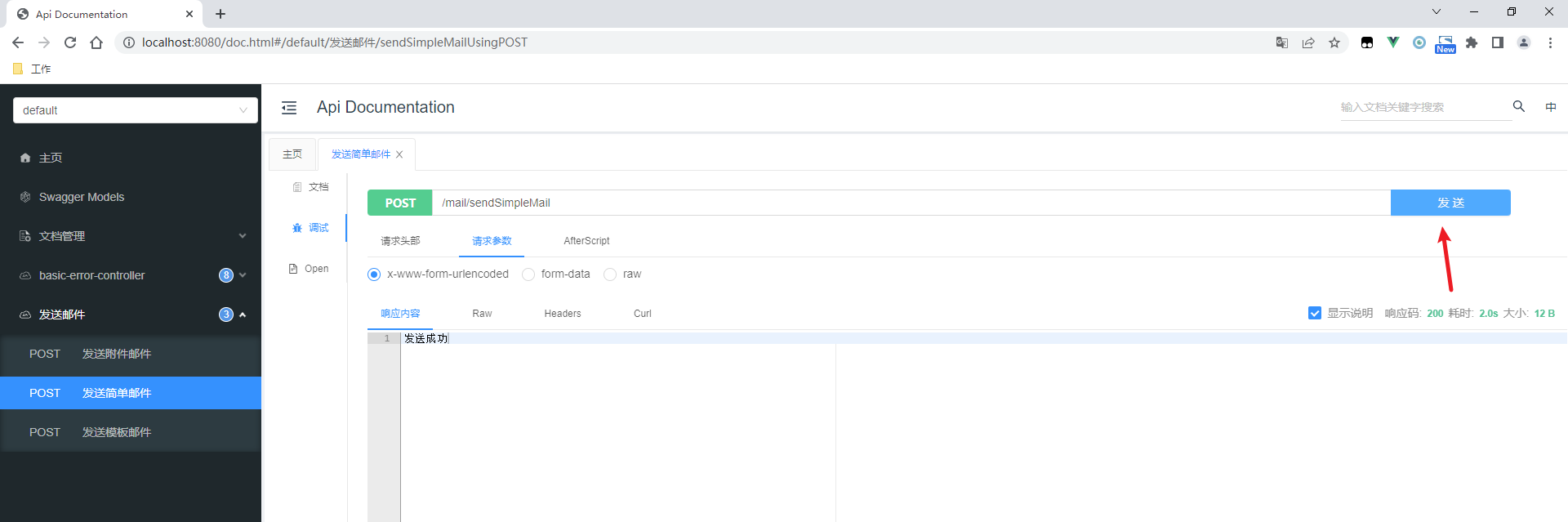
Task: Click the document icon next to 文档
Action: (x=297, y=187)
